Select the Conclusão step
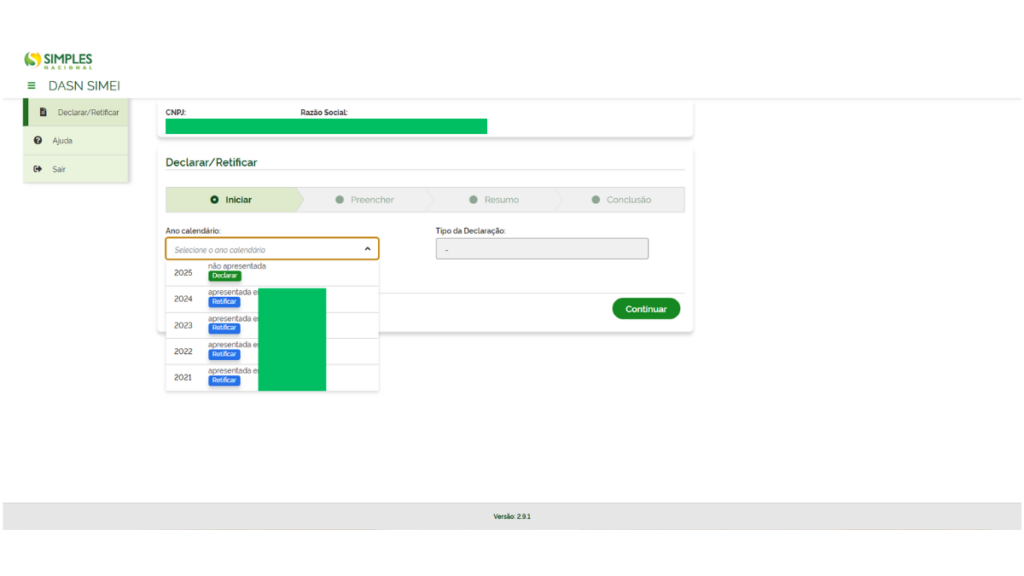This screenshot has width=1024, height=576. point(621,200)
